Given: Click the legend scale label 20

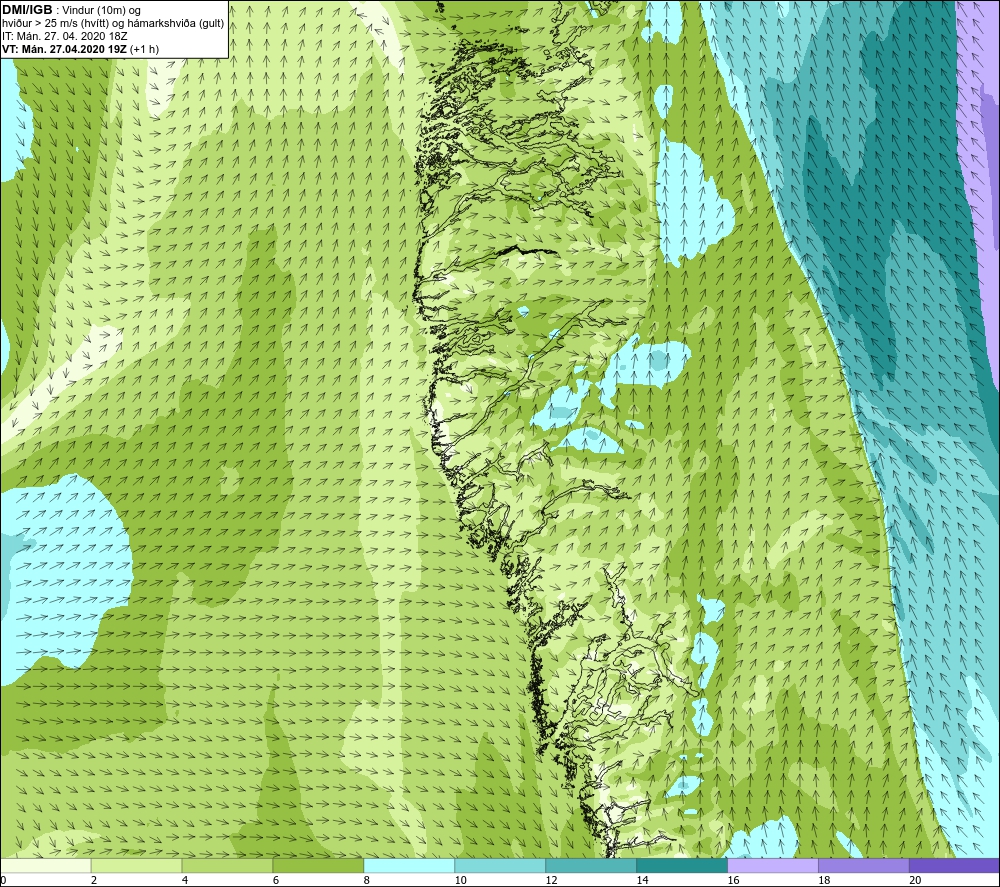Looking at the screenshot, I should click(x=915, y=881).
